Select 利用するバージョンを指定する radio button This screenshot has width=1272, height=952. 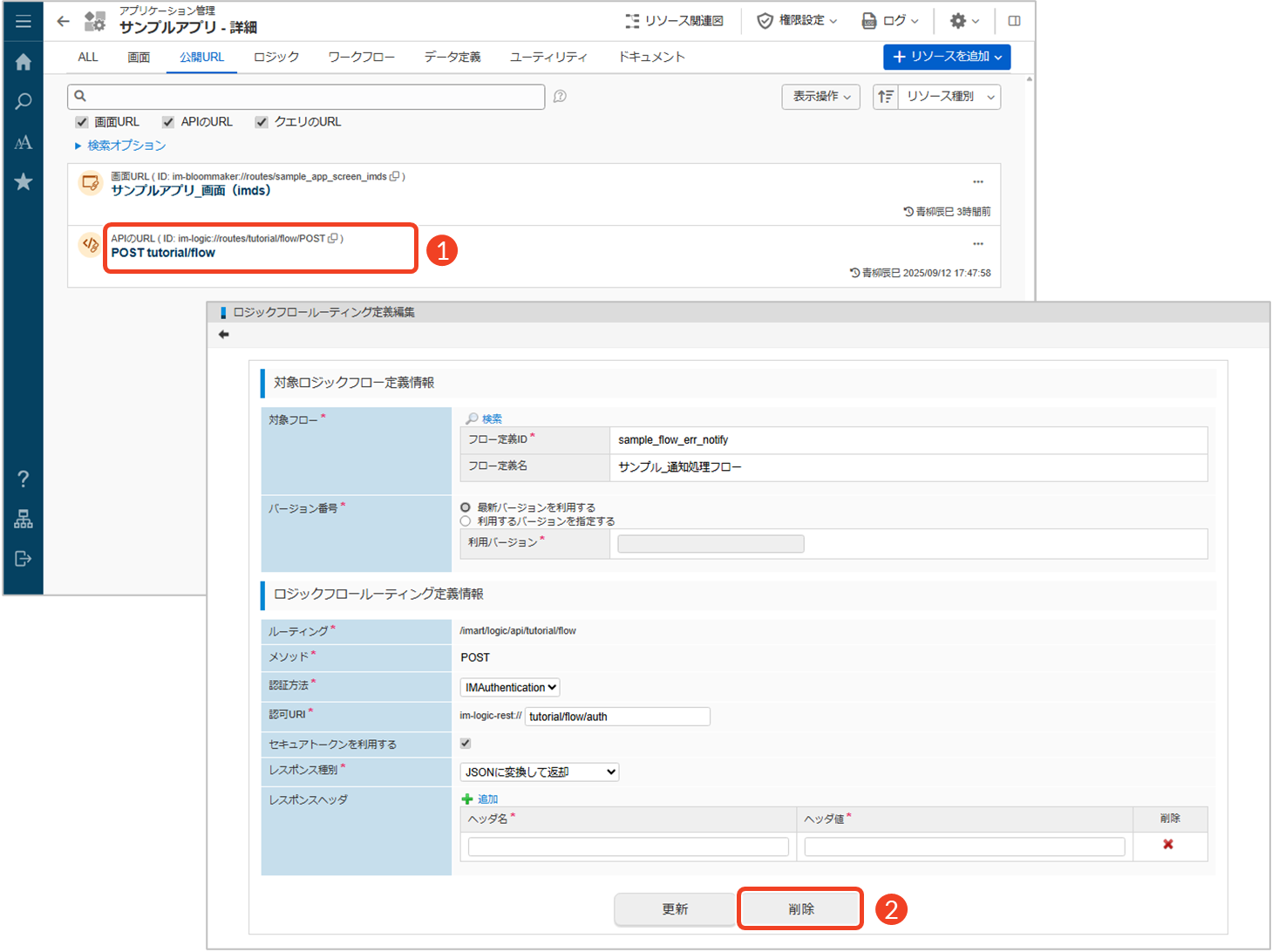(x=466, y=521)
